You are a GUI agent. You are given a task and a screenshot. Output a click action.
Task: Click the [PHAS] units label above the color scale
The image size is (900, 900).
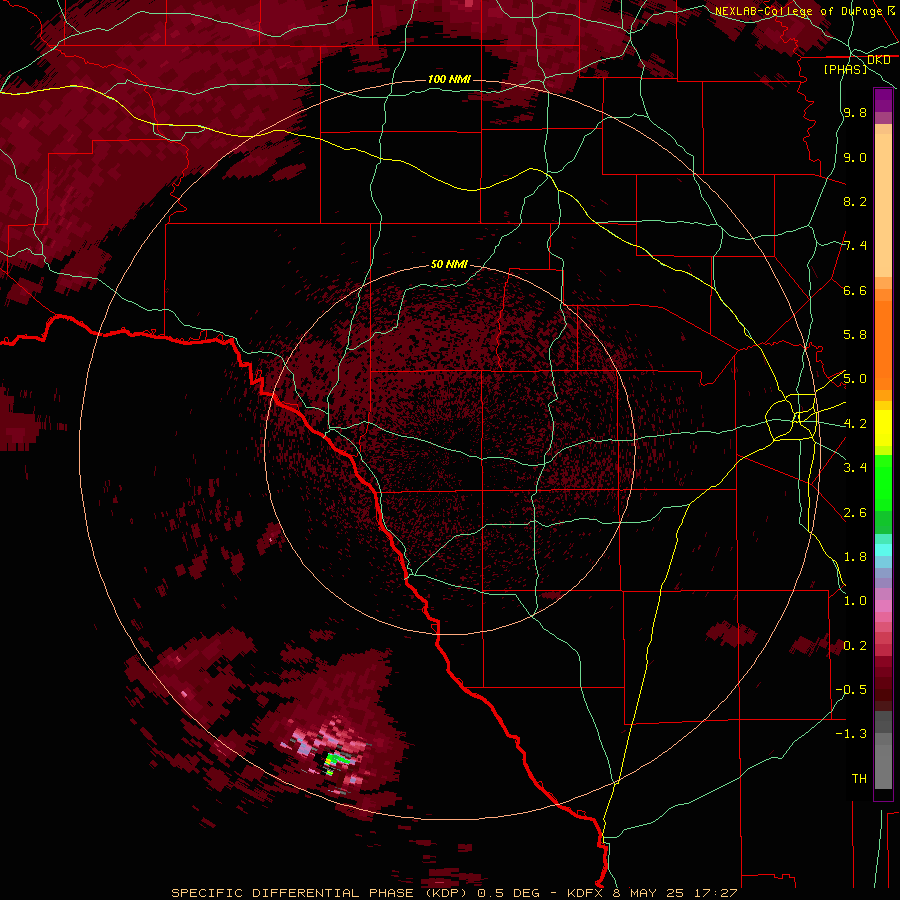tap(845, 69)
